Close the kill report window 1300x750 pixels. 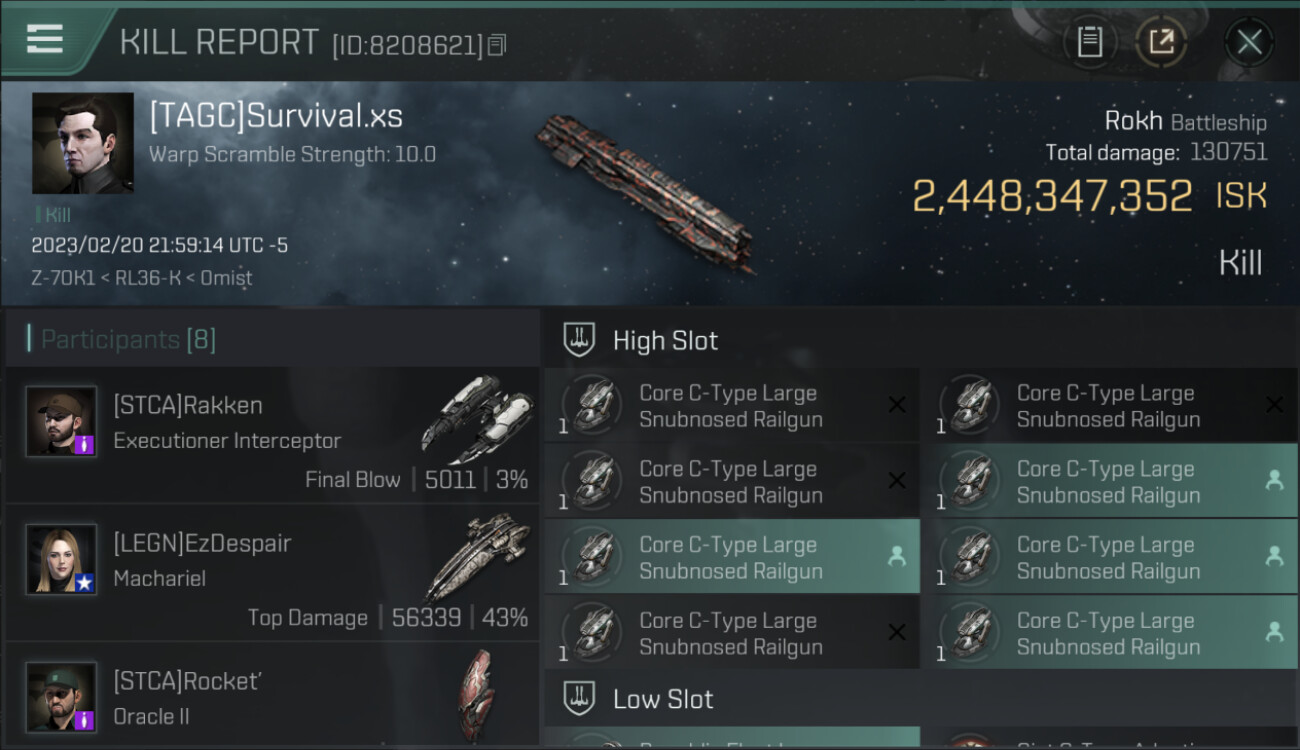pyautogui.click(x=1249, y=42)
